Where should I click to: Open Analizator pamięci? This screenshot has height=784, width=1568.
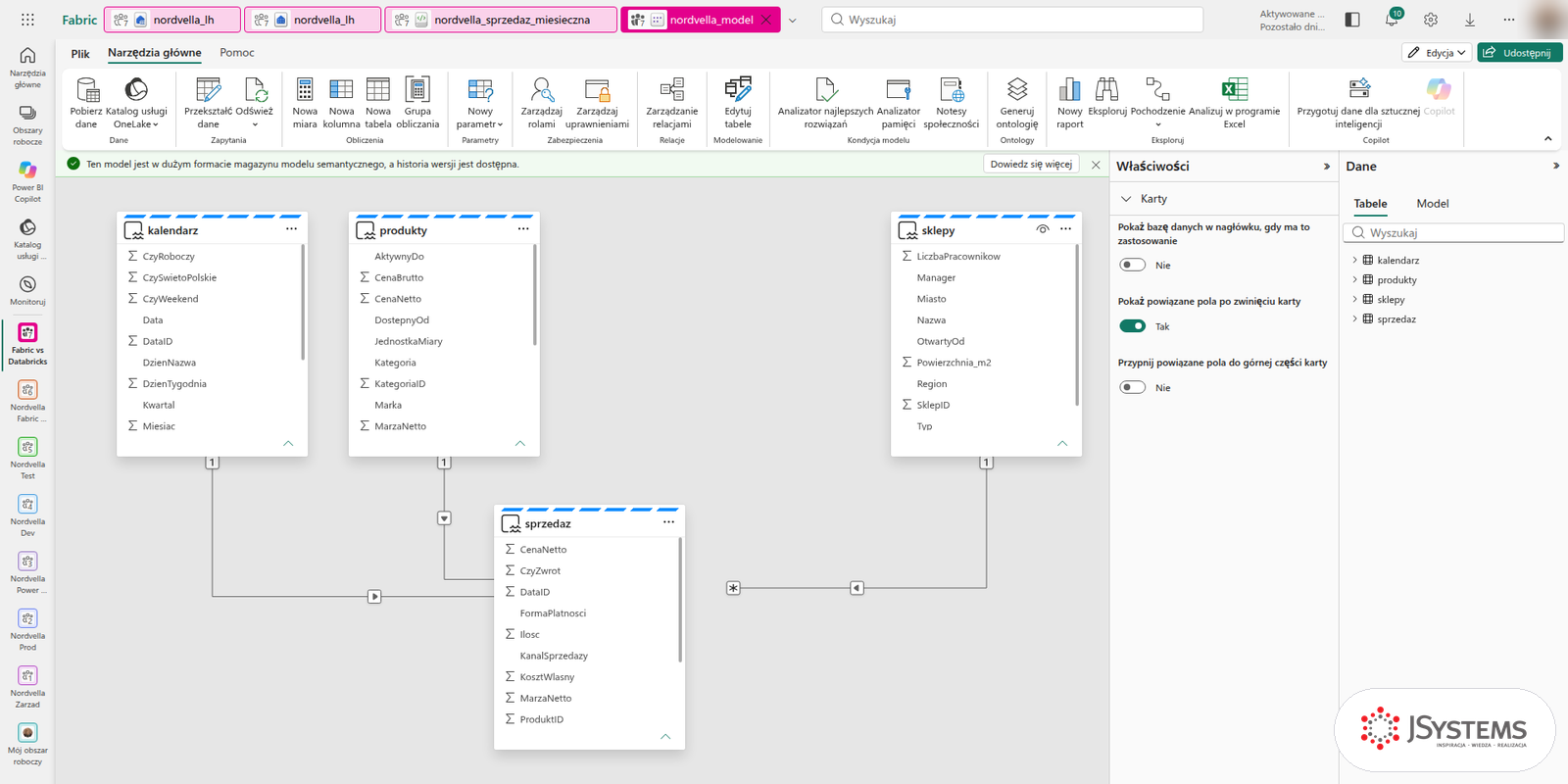click(899, 102)
